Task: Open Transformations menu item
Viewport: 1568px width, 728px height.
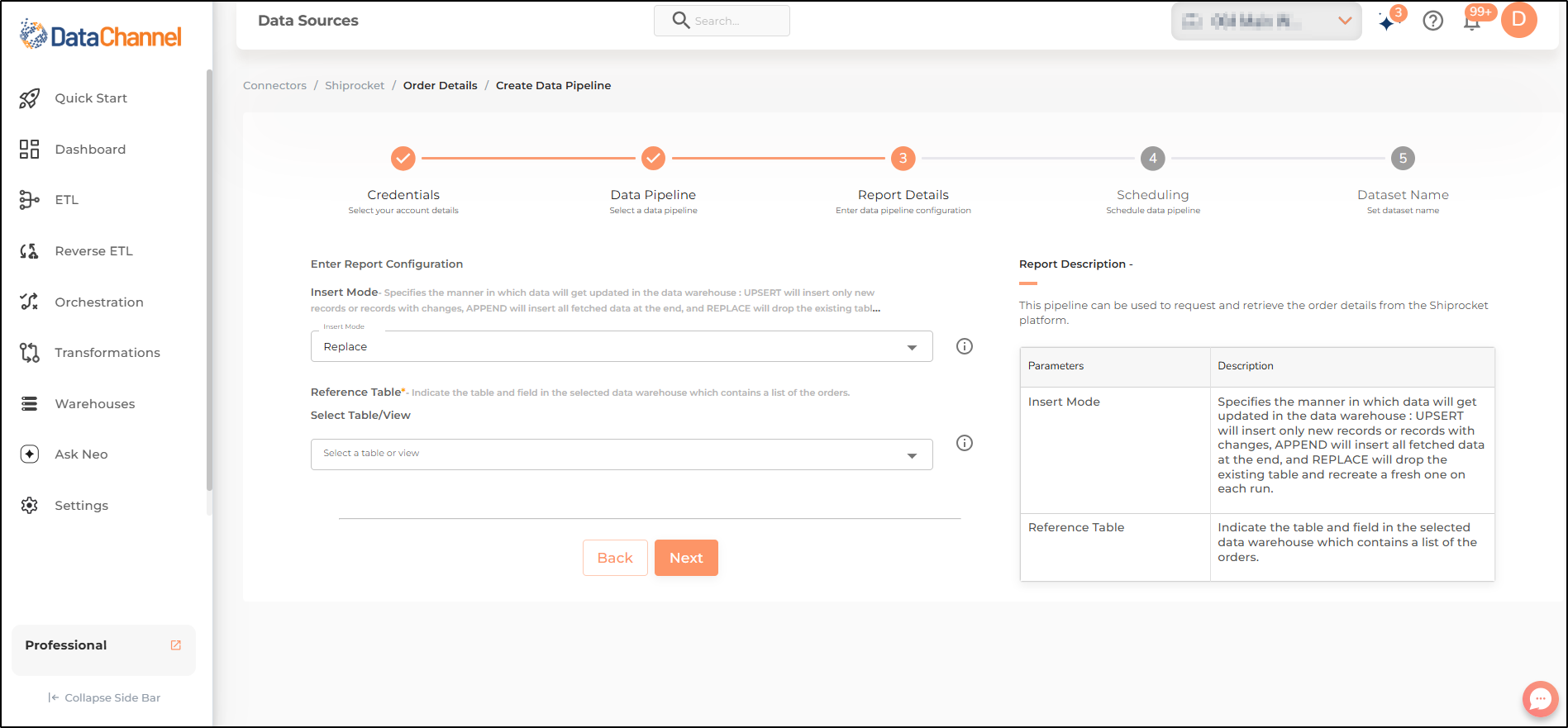Action: click(x=107, y=353)
